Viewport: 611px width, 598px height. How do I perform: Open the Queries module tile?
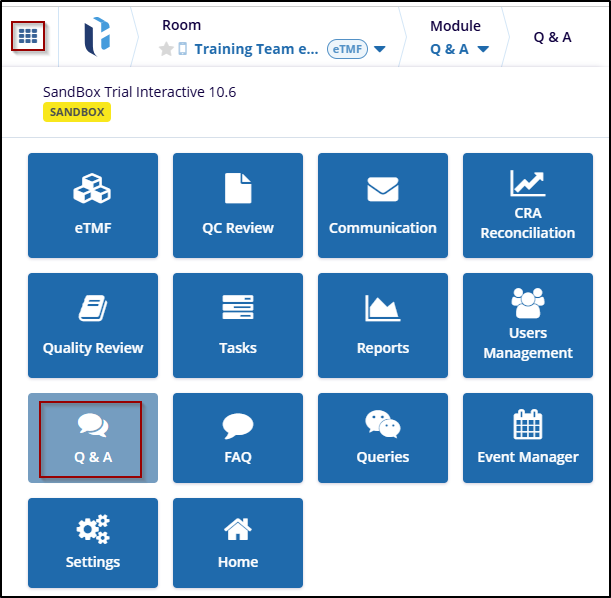click(383, 439)
